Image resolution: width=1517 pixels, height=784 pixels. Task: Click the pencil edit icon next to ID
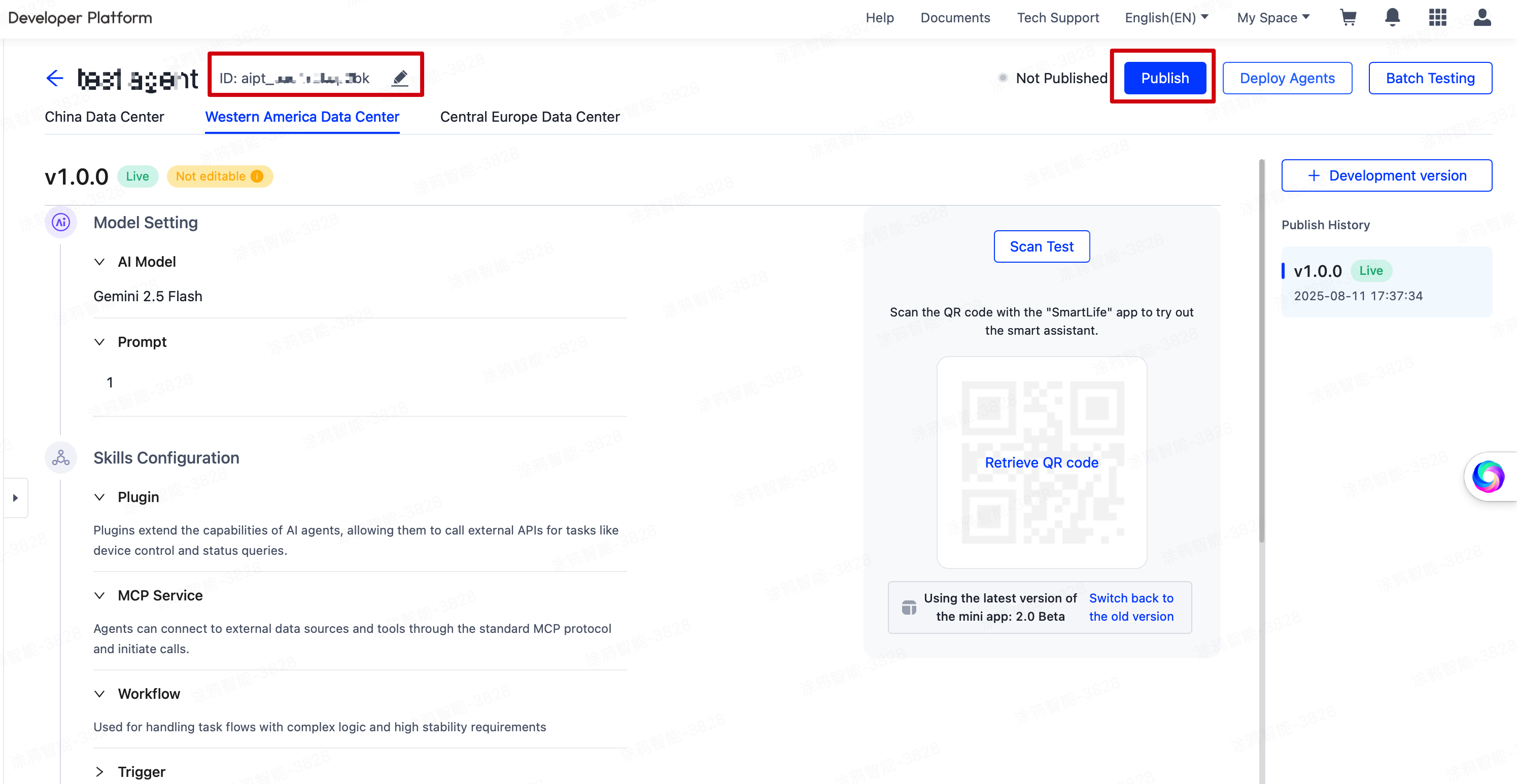tap(400, 78)
